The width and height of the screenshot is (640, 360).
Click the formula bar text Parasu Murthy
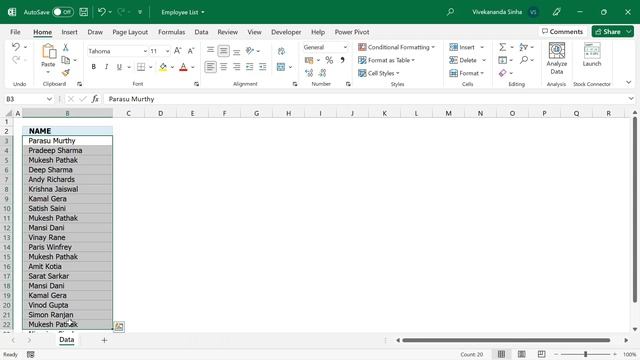tap(131, 99)
